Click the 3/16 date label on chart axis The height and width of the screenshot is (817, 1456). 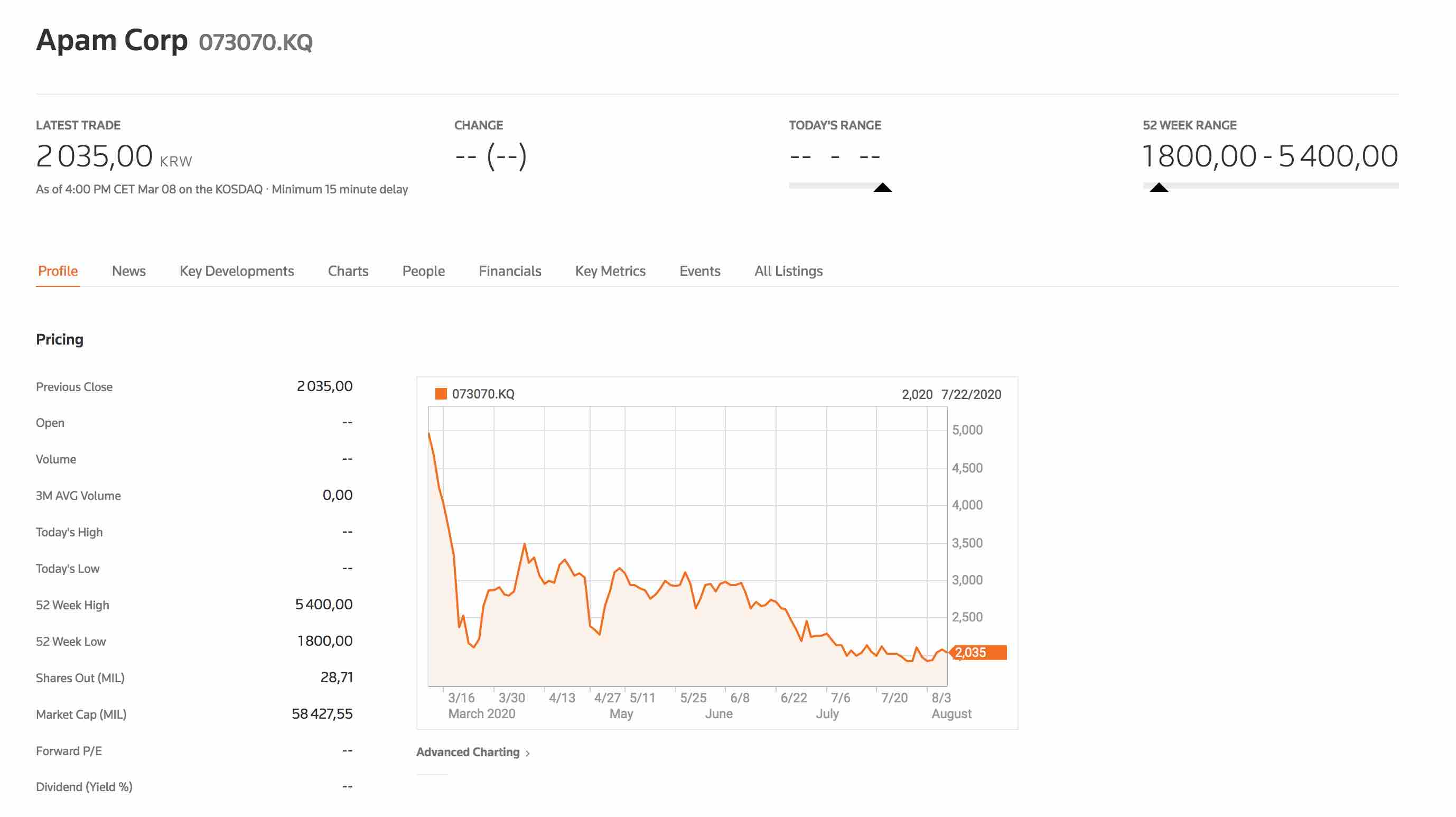(461, 698)
